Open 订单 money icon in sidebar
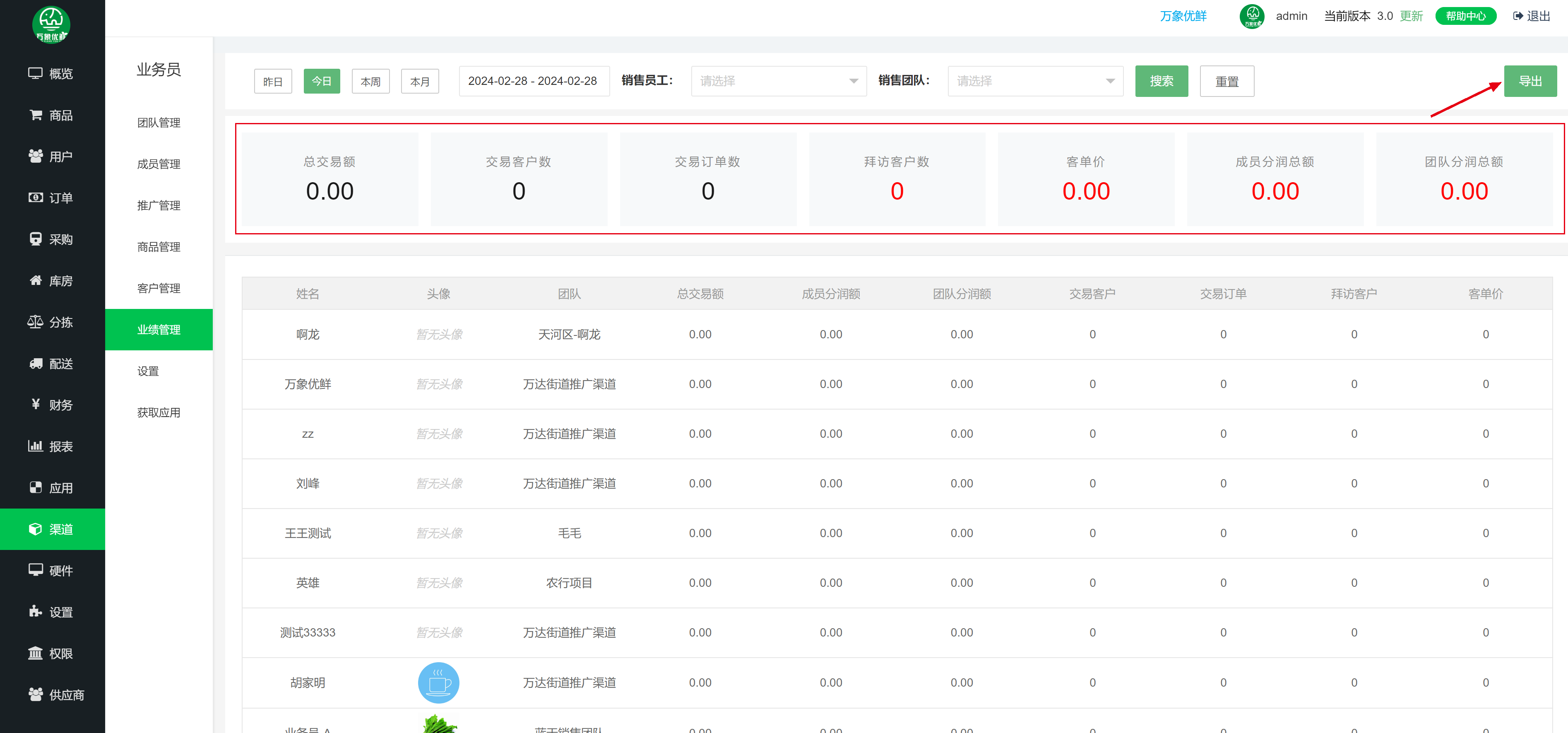 pos(35,197)
